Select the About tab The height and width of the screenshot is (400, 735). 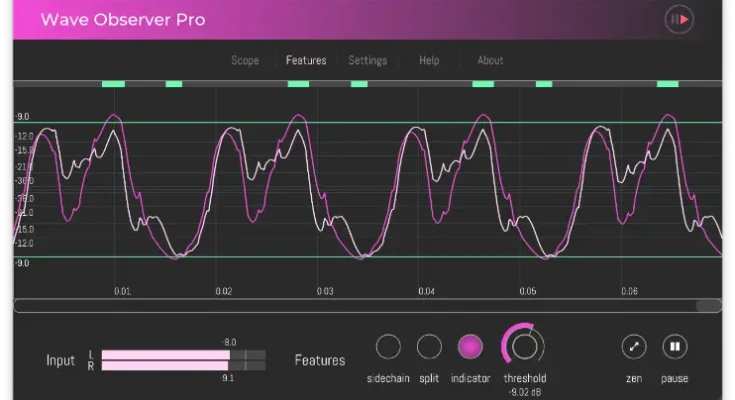490,60
